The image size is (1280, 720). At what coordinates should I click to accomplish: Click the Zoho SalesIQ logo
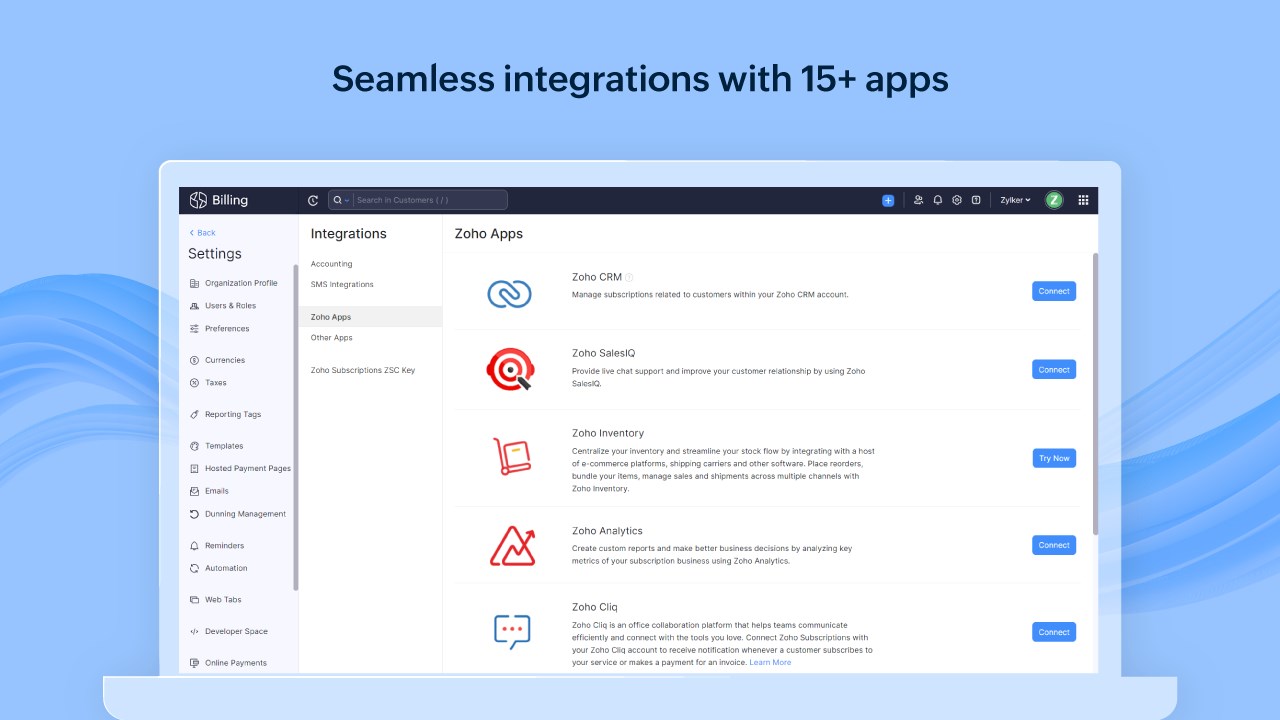(512, 369)
